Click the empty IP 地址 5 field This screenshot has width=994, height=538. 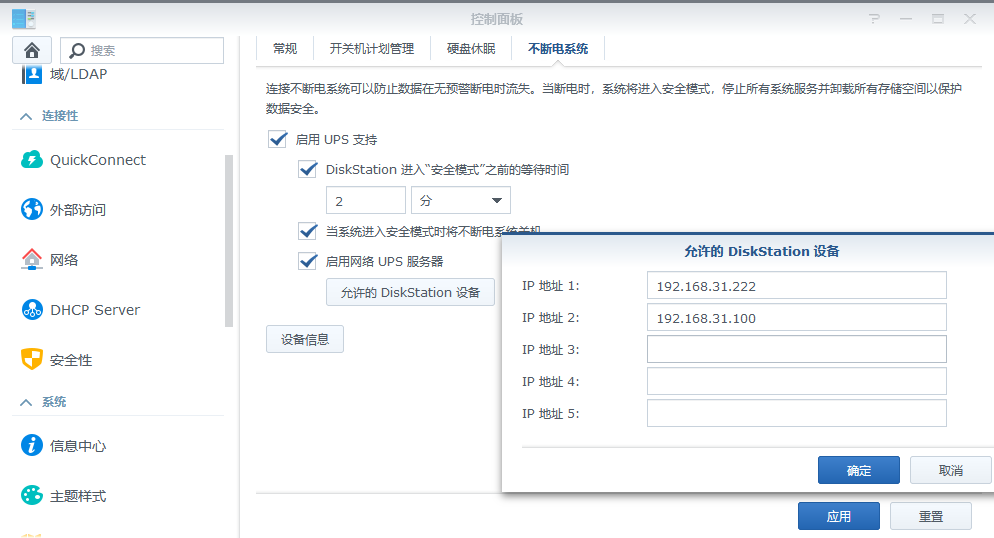(797, 413)
